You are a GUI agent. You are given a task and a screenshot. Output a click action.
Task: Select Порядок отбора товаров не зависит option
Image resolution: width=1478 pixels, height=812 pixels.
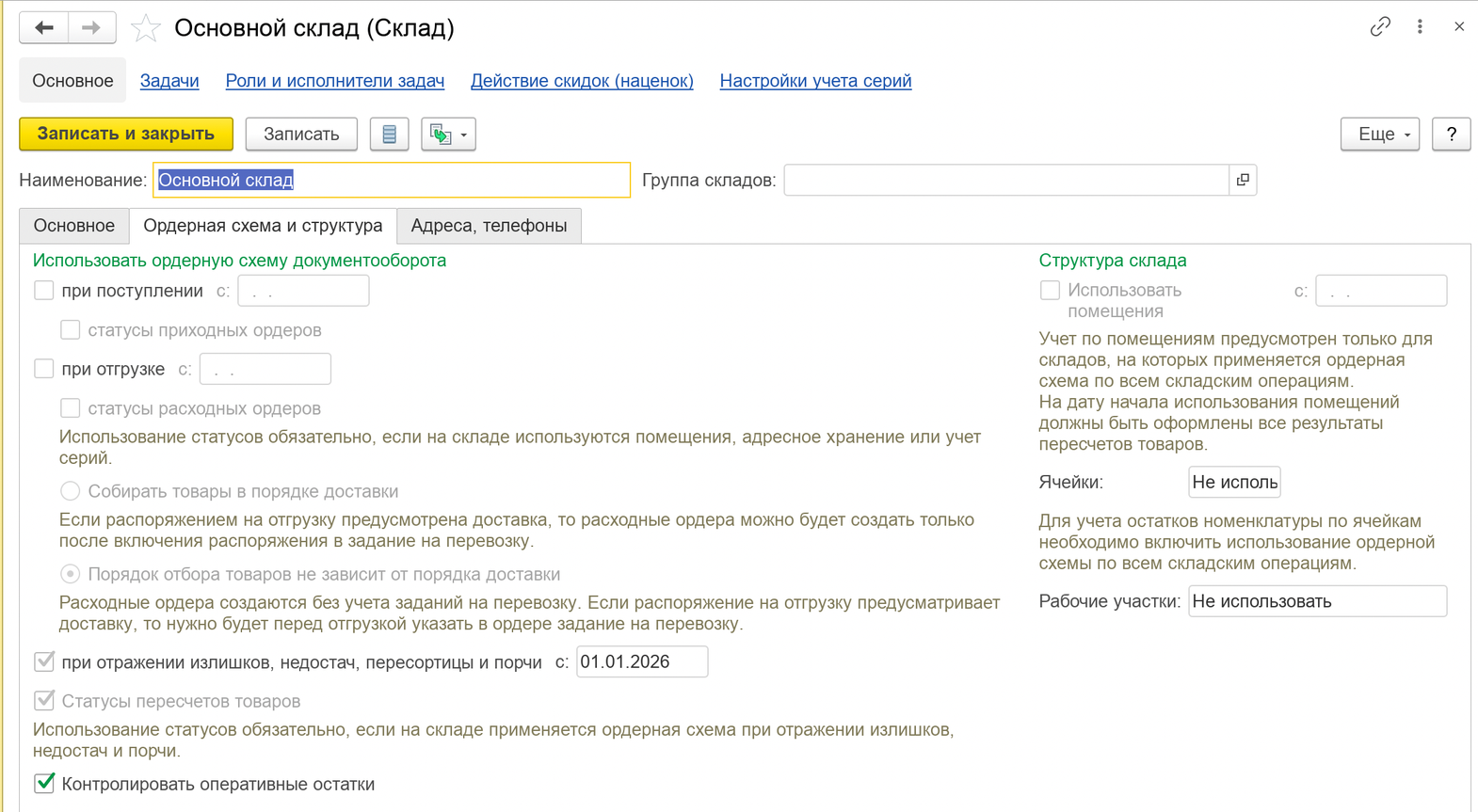click(x=71, y=574)
